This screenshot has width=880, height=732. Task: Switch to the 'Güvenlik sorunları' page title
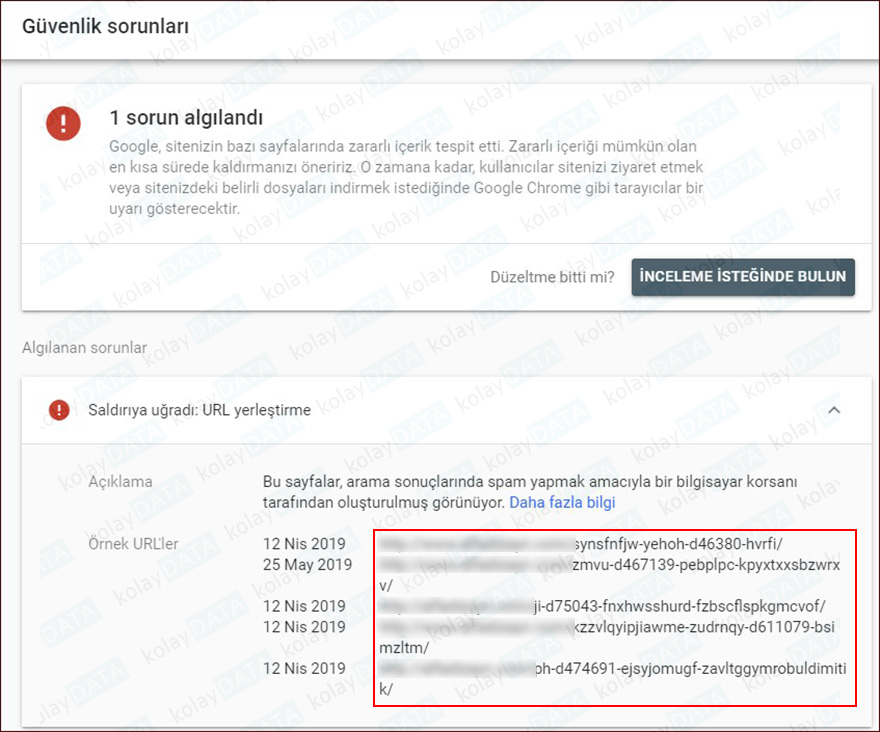coord(107,27)
